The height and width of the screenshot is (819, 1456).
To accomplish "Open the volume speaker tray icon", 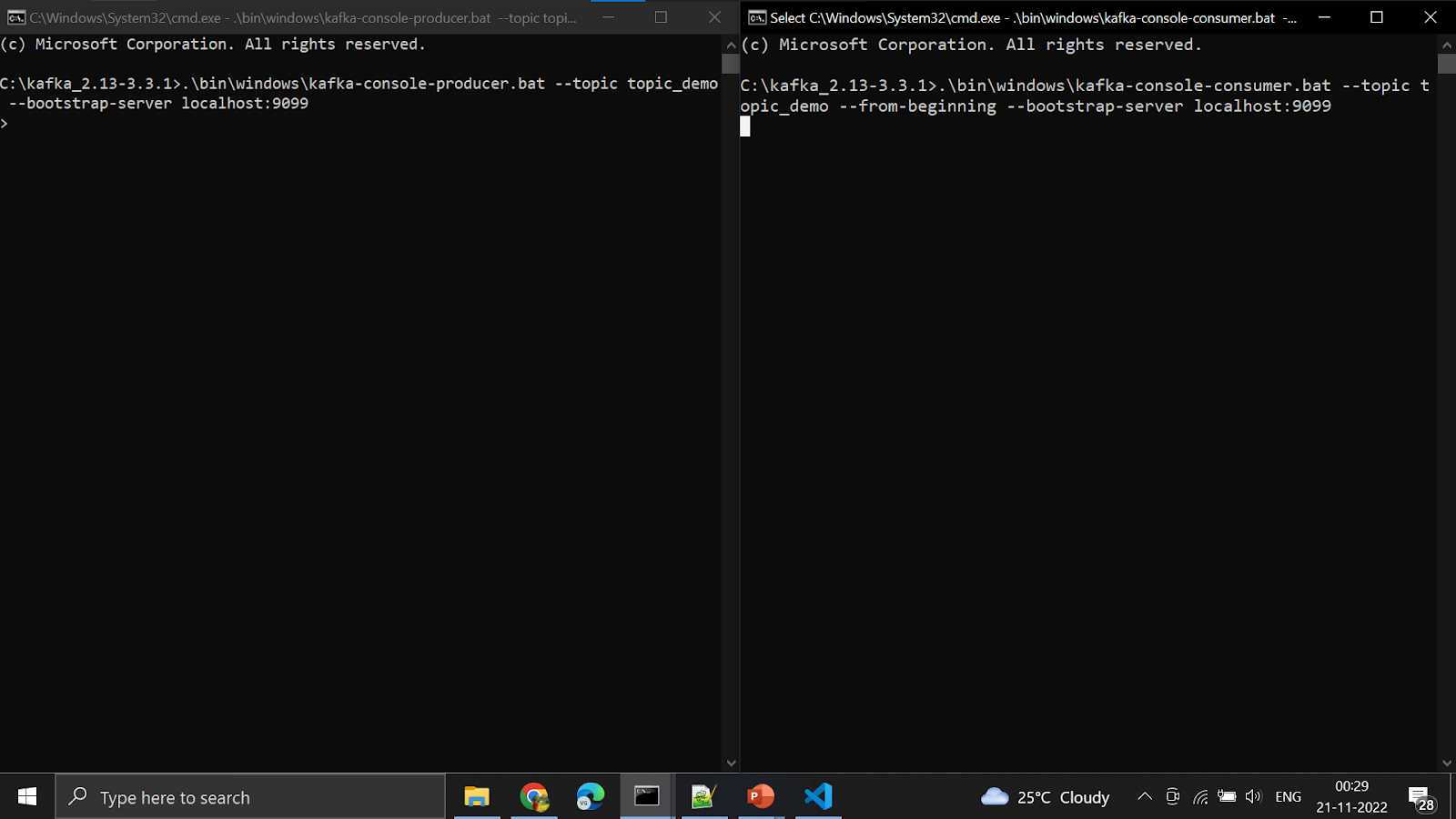I will click(x=1254, y=797).
